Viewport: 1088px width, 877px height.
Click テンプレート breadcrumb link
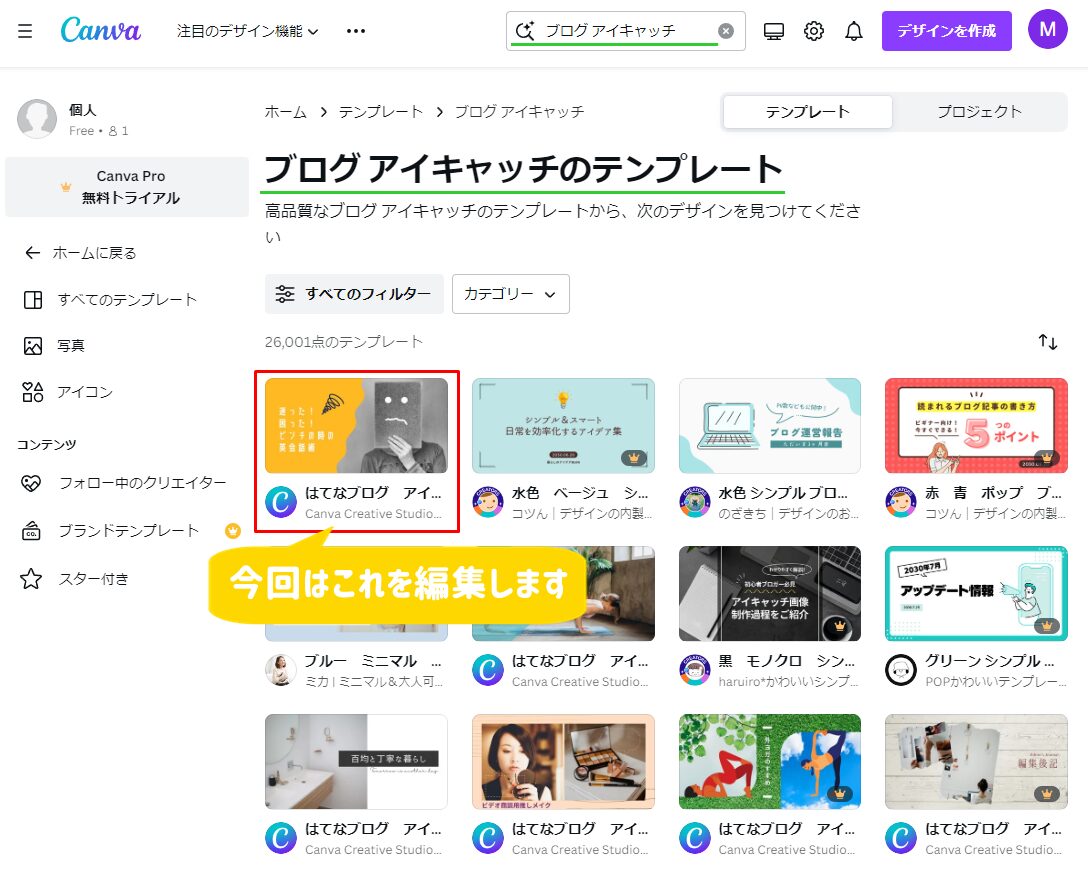coord(381,112)
